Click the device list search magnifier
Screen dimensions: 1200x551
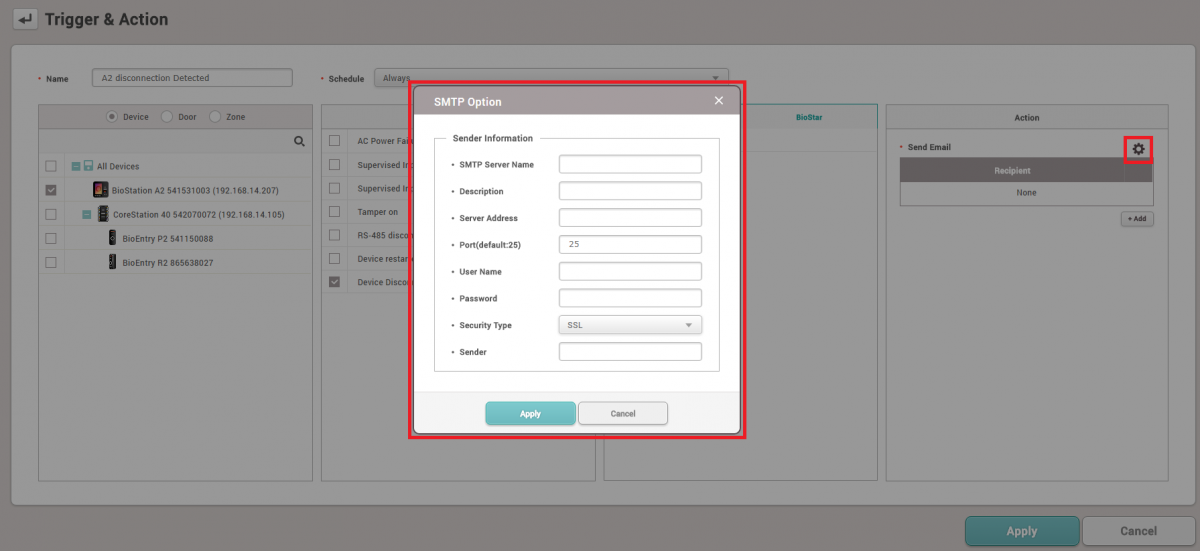[x=299, y=142]
